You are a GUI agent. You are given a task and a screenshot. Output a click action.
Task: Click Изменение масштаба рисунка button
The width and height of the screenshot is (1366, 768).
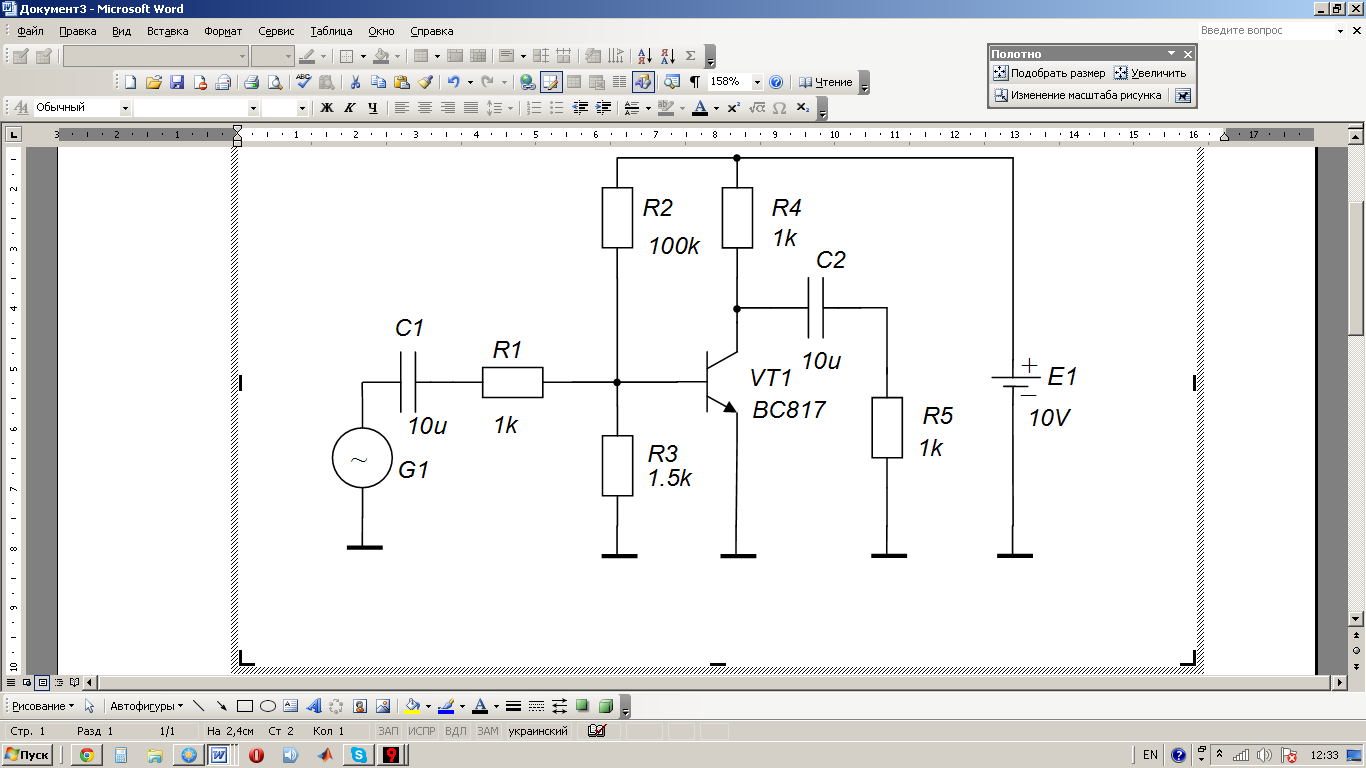[x=1078, y=96]
